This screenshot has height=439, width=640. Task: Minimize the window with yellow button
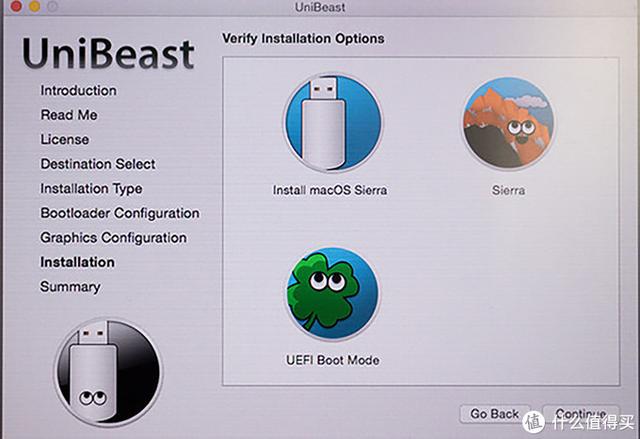[35, 7]
